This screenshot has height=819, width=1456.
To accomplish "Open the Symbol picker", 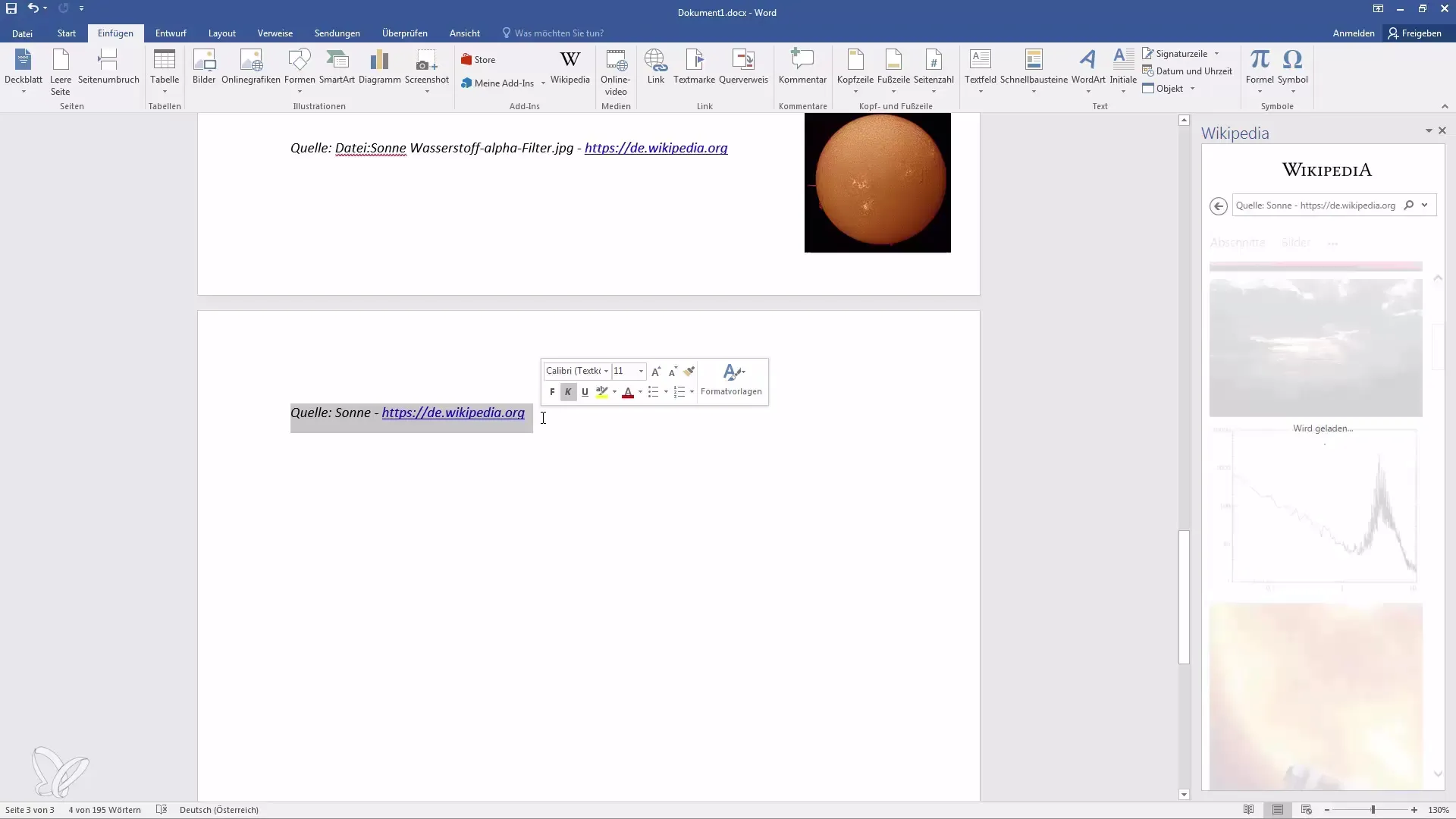I will (1292, 71).
